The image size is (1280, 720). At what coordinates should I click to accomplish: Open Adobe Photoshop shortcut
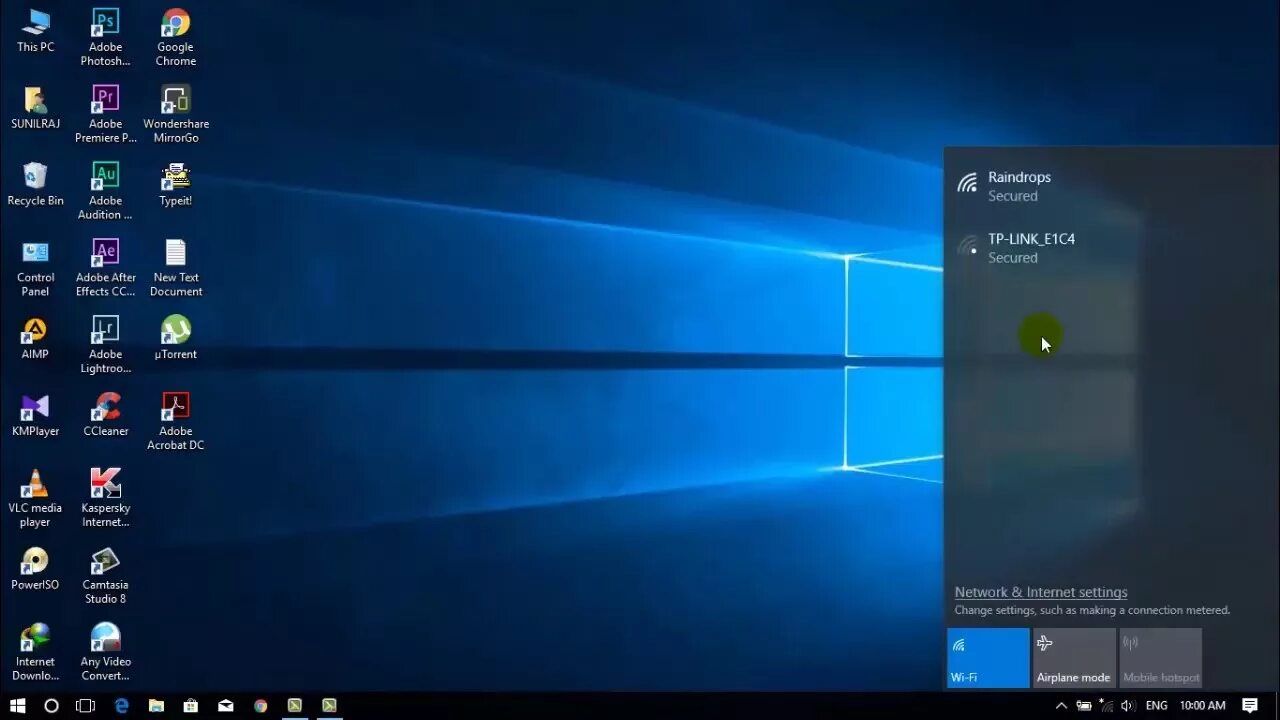click(x=105, y=37)
